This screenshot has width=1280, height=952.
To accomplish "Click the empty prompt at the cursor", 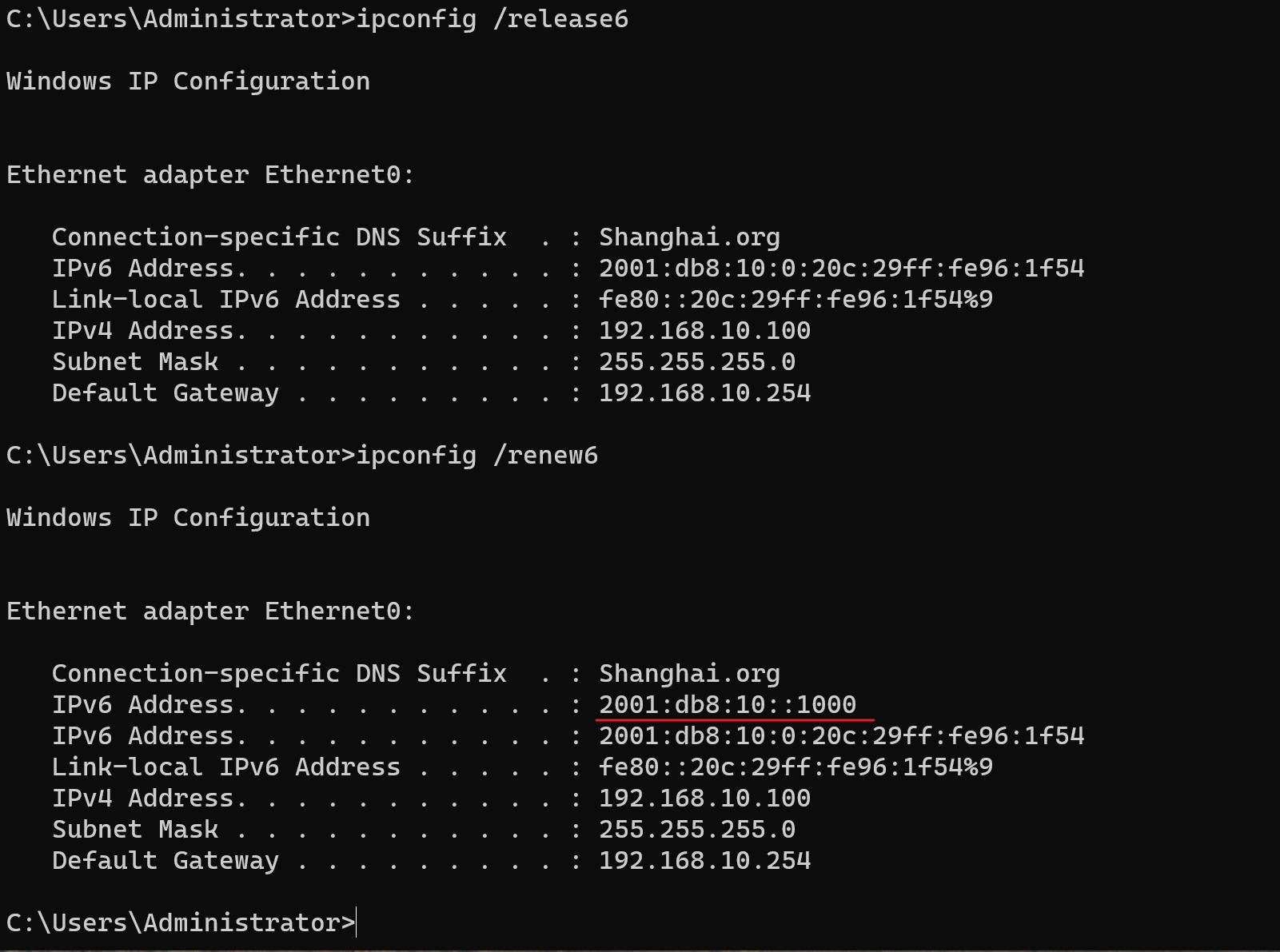I will point(357,922).
